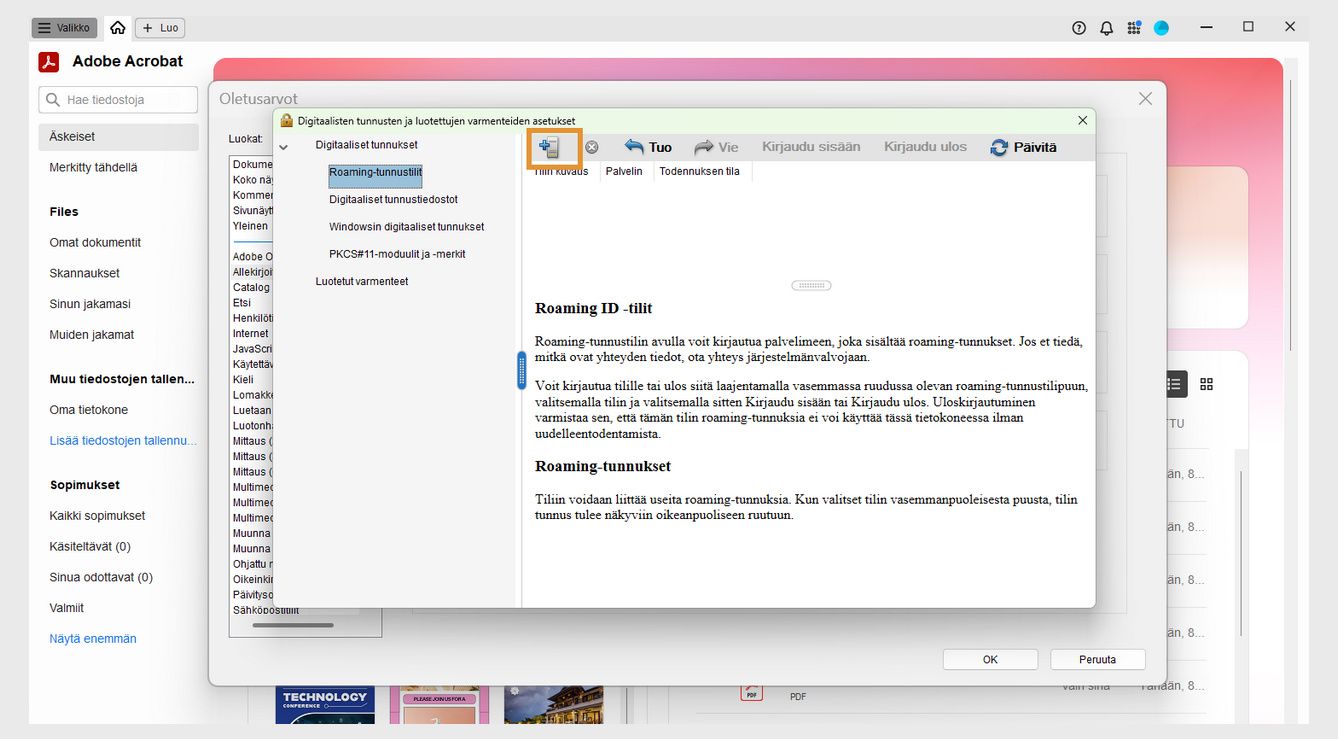Image resolution: width=1338 pixels, height=739 pixels.
Task: Click the remove account icon in toolbar
Action: (x=591, y=147)
